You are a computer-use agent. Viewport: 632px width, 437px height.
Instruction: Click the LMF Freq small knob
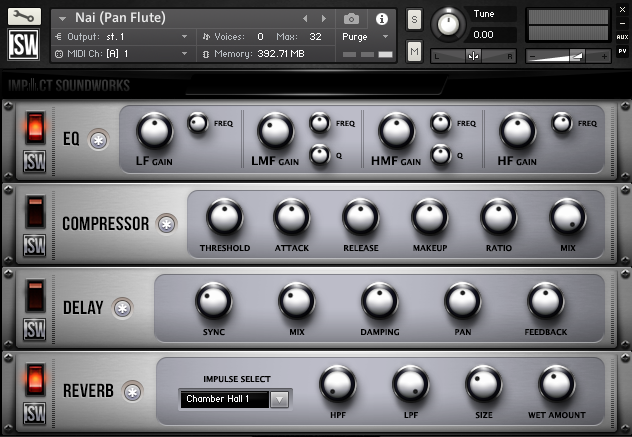coord(320,123)
